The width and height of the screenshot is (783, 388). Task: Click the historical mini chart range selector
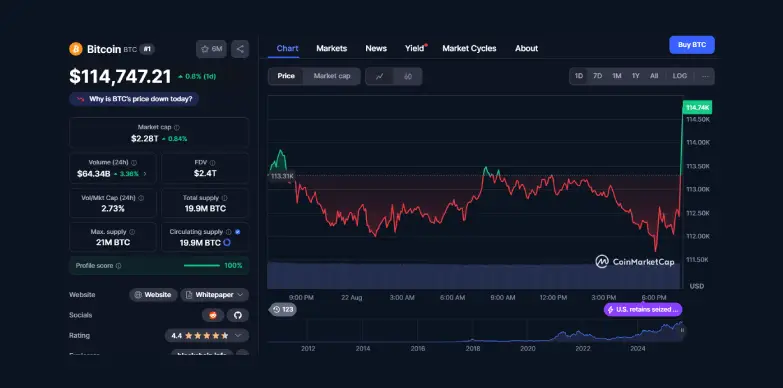[x=475, y=331]
